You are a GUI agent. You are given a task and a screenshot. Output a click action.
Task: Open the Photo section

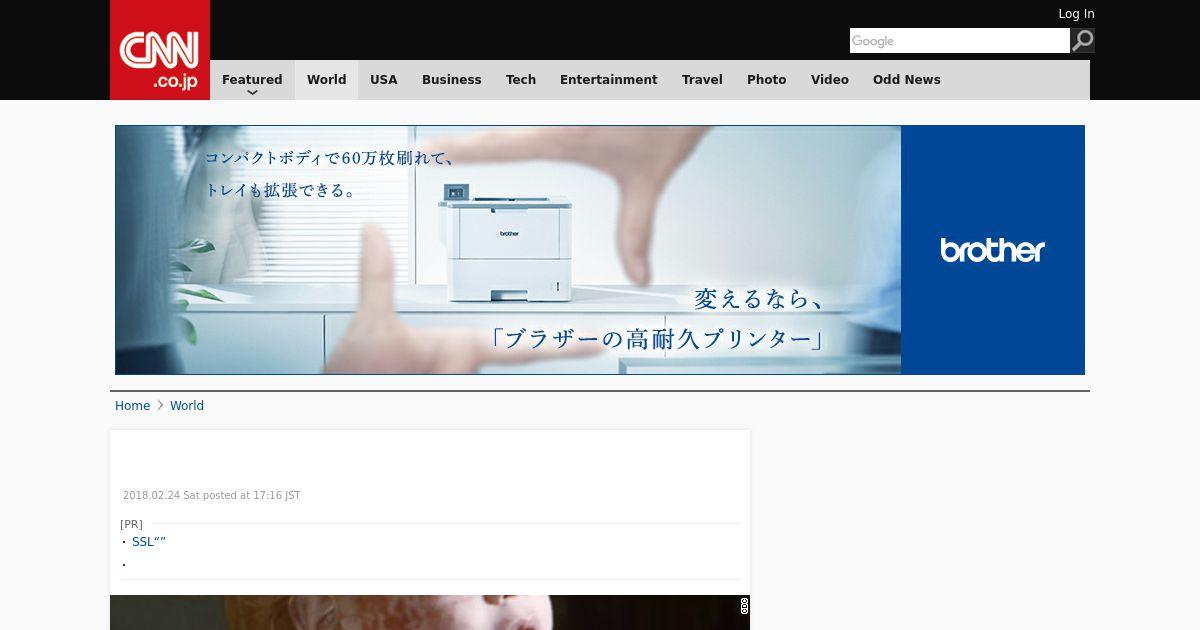pyautogui.click(x=767, y=80)
